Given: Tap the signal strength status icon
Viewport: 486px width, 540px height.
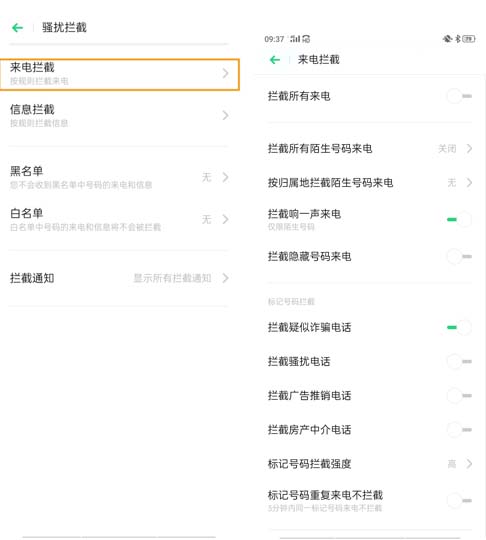Looking at the screenshot, I should point(296,39).
